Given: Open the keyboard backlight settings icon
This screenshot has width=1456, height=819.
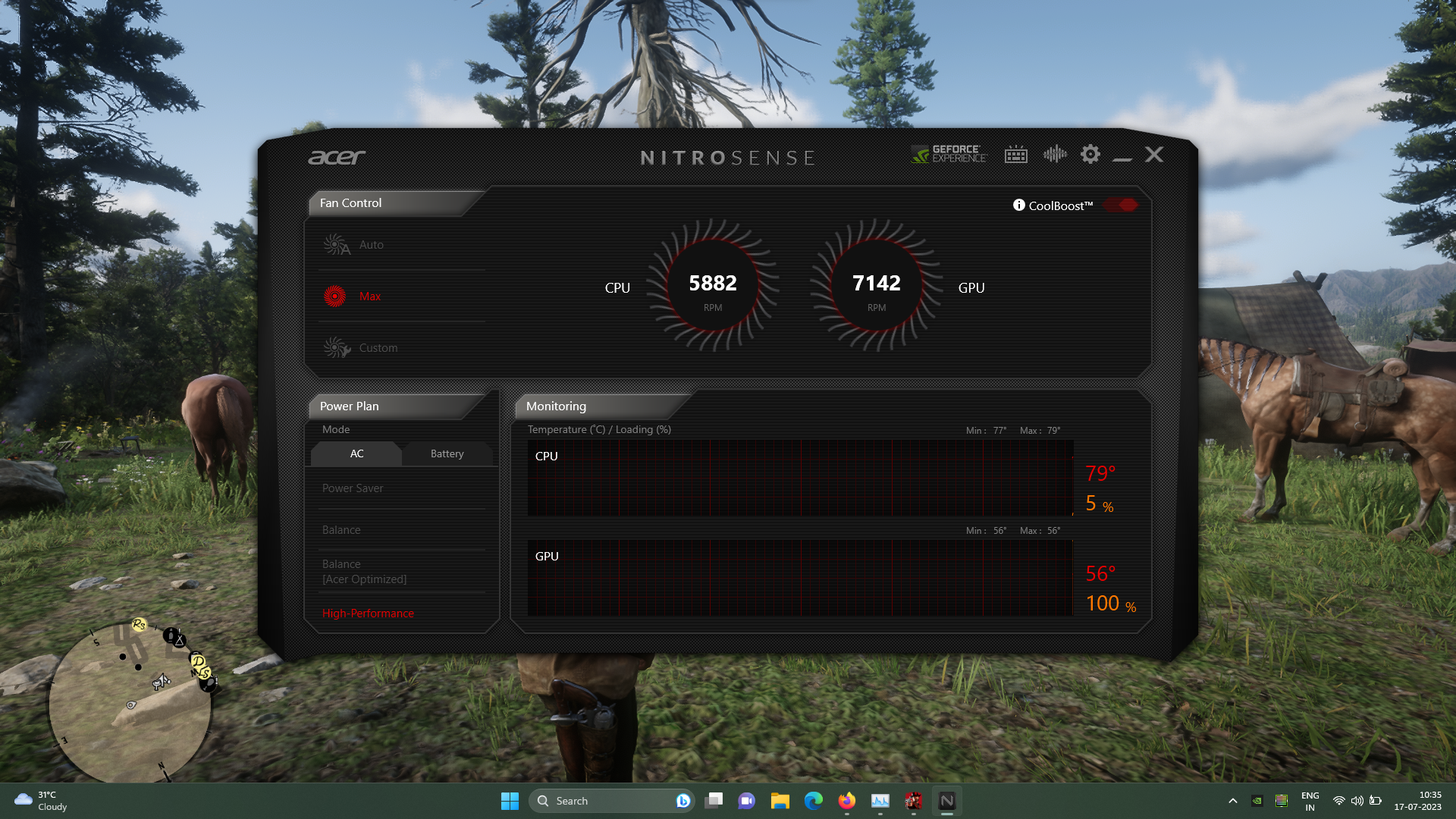Looking at the screenshot, I should pyautogui.click(x=1016, y=155).
